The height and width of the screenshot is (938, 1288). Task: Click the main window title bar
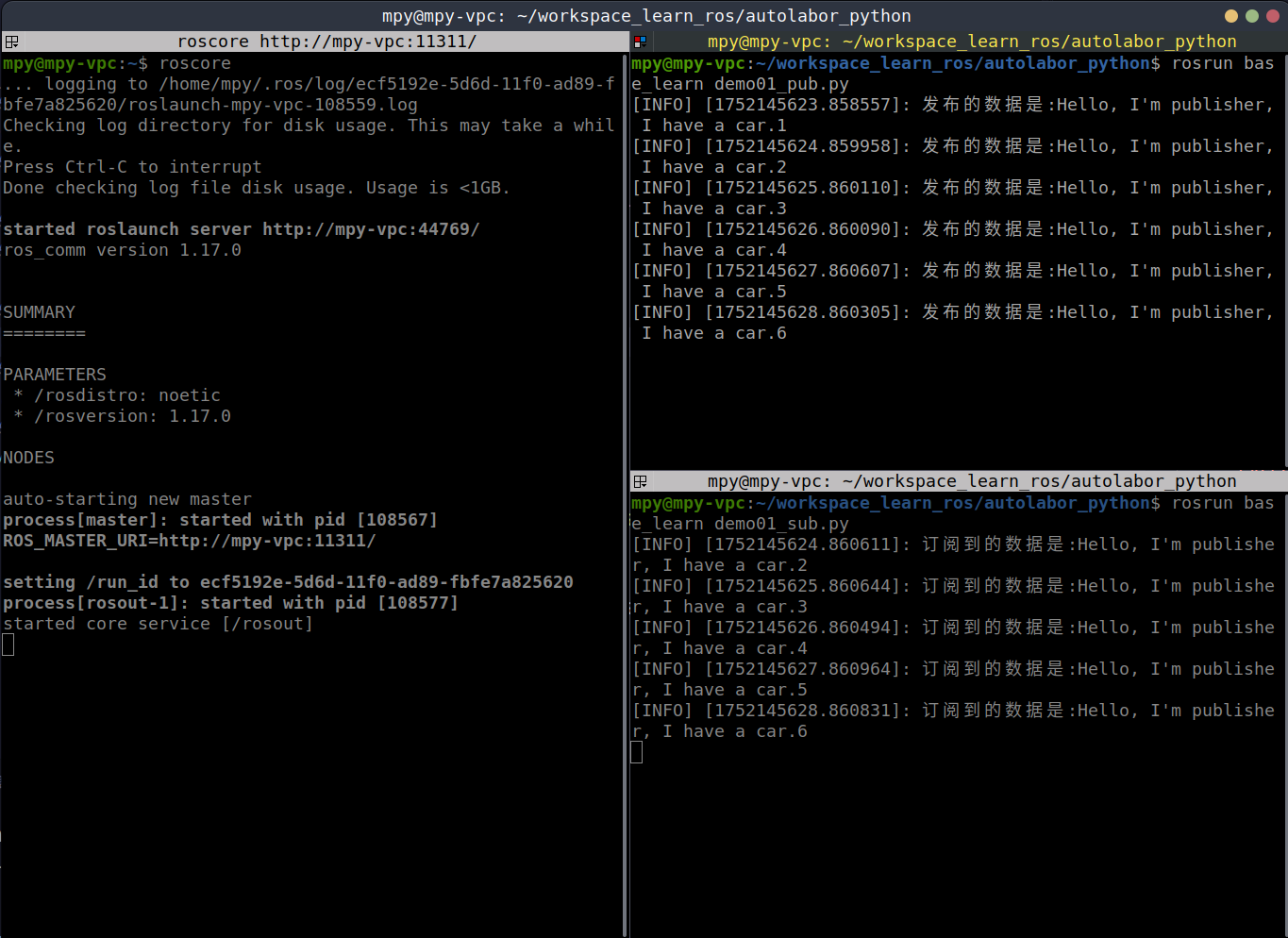click(645, 16)
